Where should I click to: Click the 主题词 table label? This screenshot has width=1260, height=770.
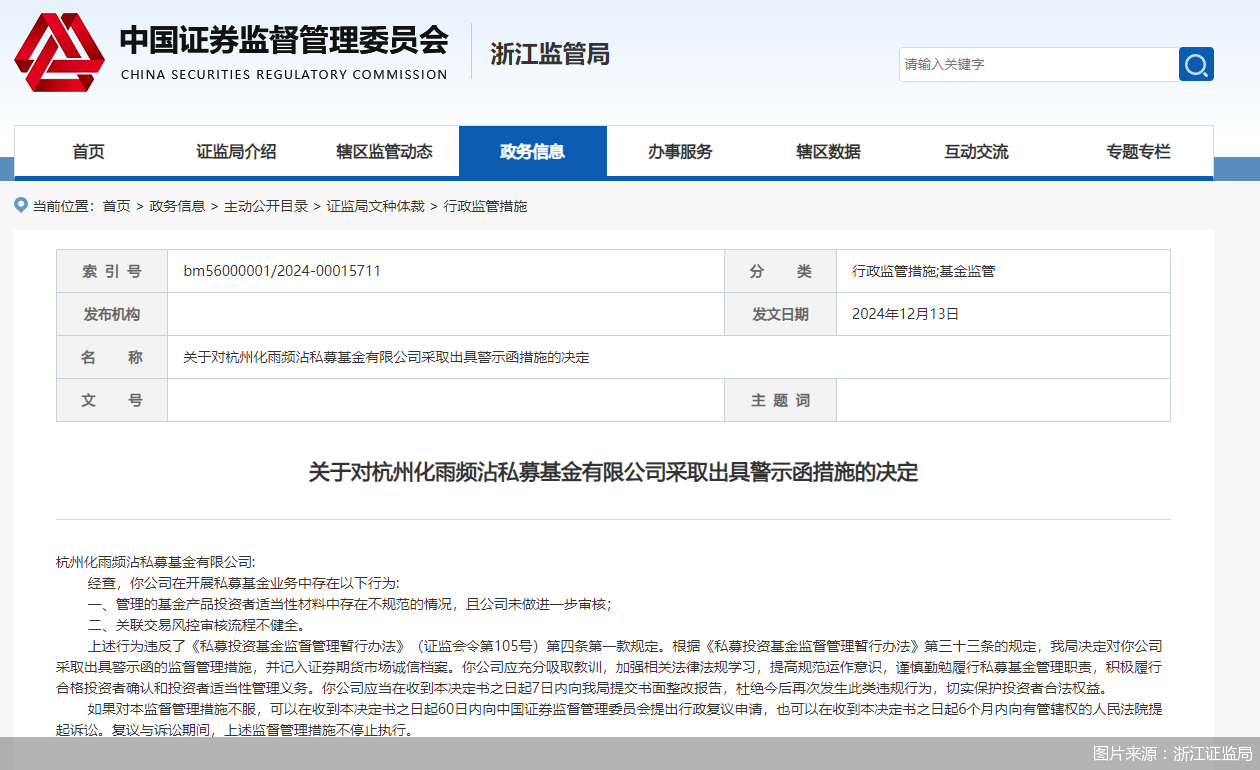click(x=780, y=400)
